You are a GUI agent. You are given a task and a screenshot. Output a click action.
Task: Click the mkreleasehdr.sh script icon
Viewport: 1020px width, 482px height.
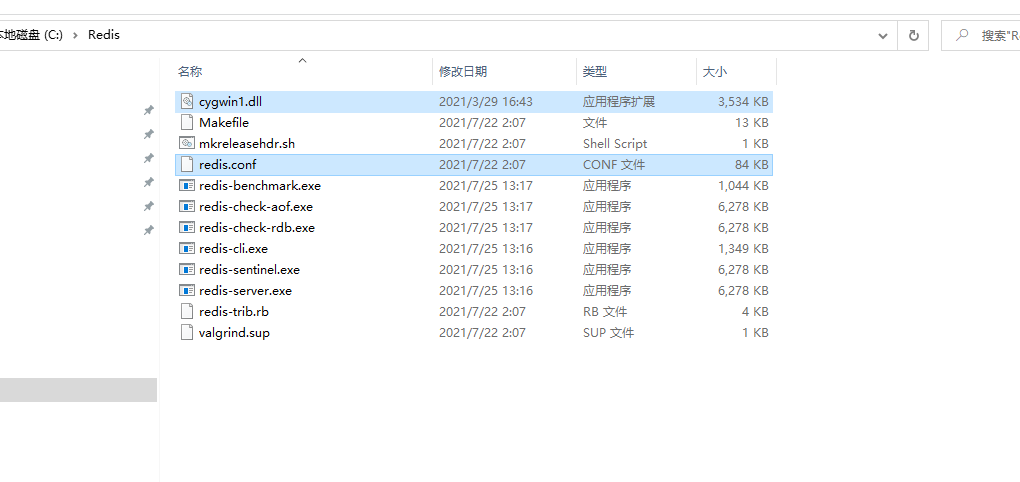click(x=187, y=143)
